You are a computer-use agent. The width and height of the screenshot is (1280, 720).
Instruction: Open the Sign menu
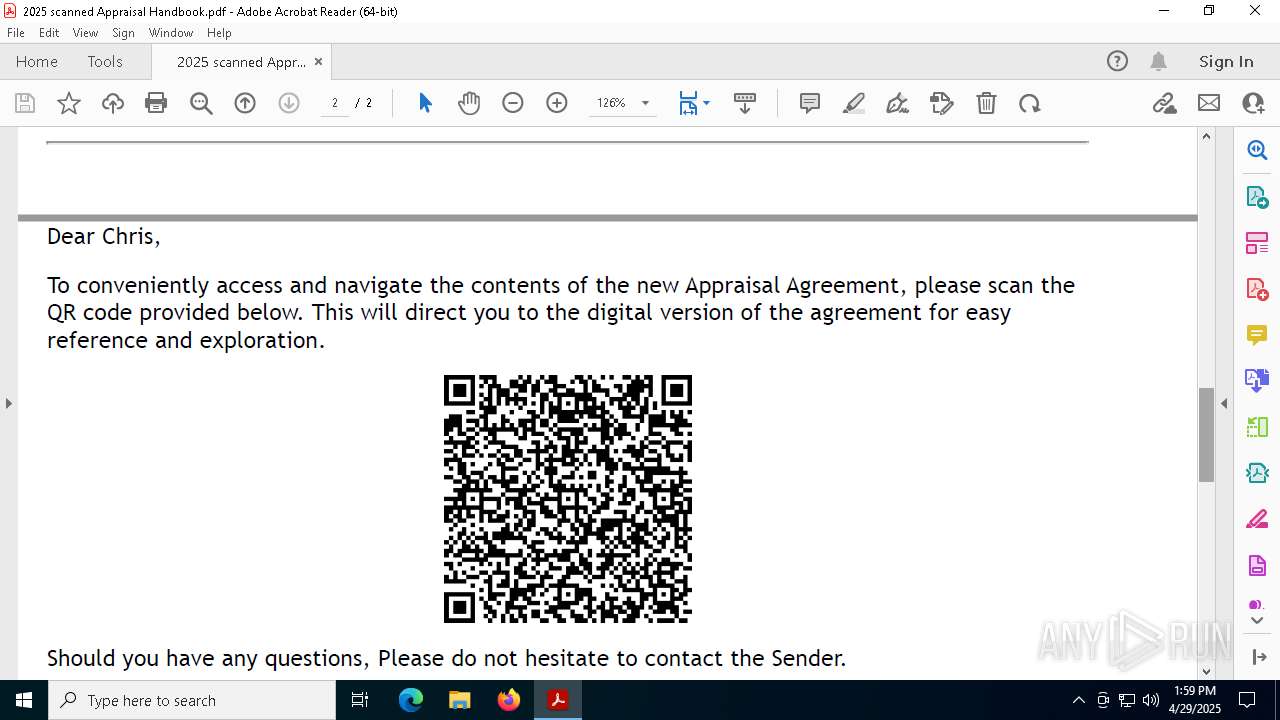[123, 32]
